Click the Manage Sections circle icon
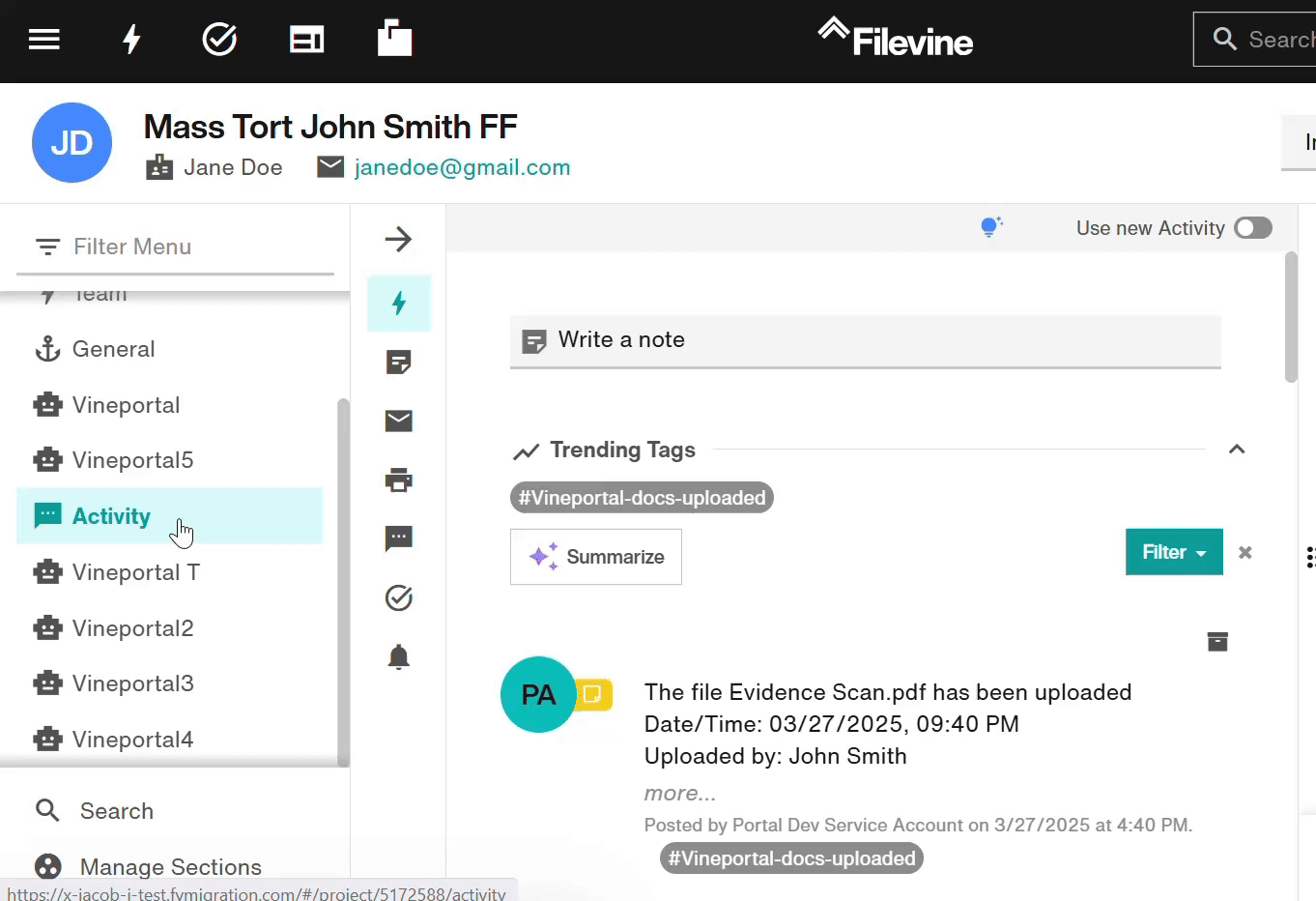This screenshot has height=901, width=1316. pos(47,867)
